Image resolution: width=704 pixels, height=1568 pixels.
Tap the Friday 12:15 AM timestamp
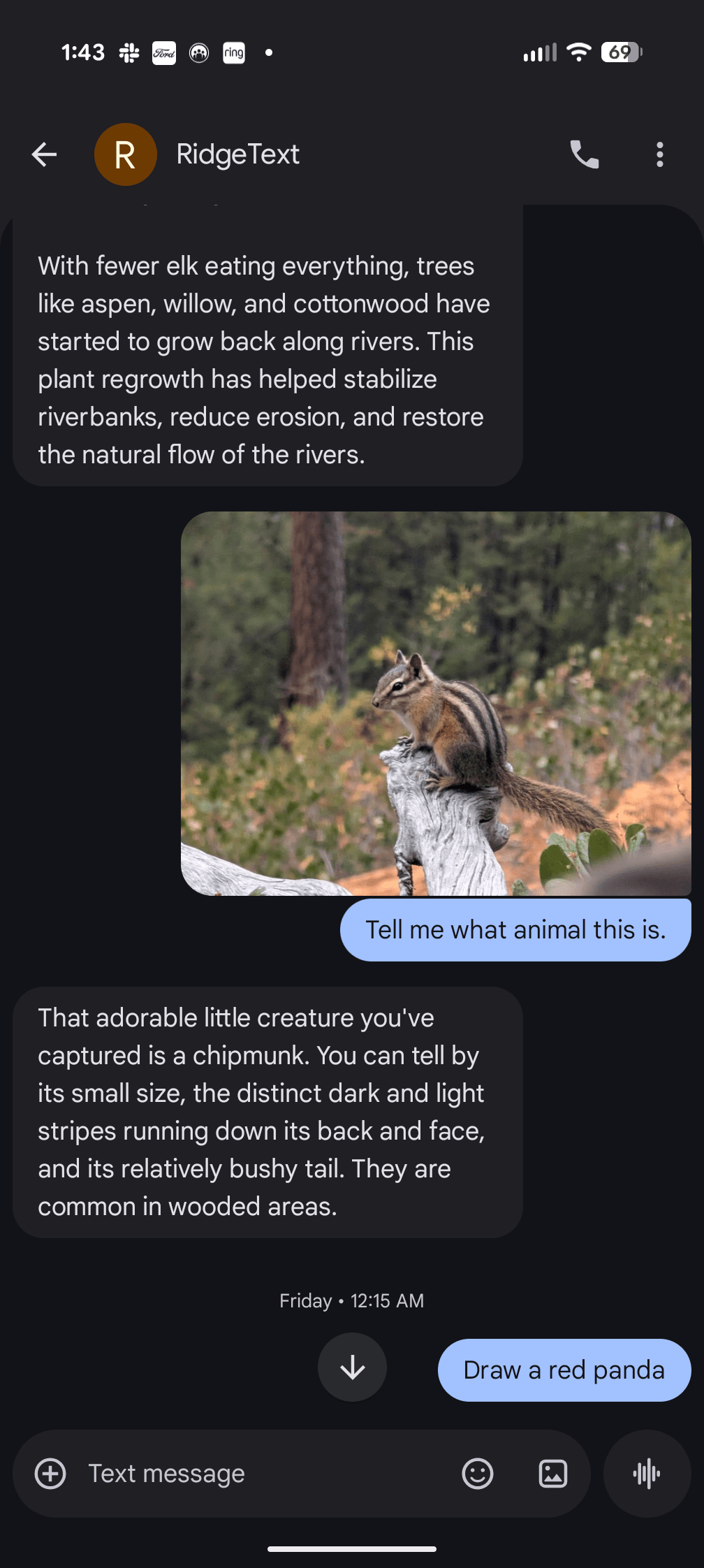(352, 1300)
